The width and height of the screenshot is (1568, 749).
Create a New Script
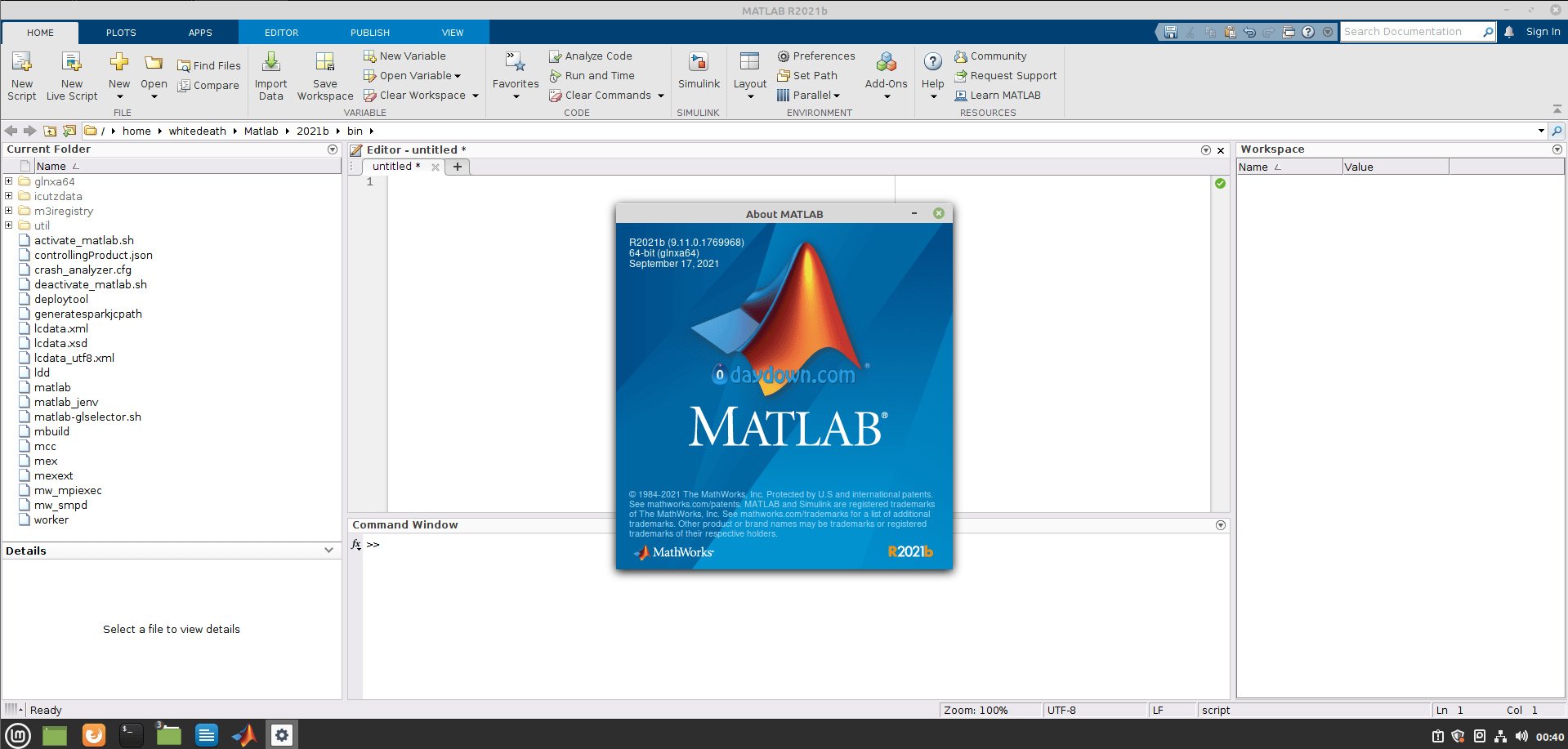point(22,75)
